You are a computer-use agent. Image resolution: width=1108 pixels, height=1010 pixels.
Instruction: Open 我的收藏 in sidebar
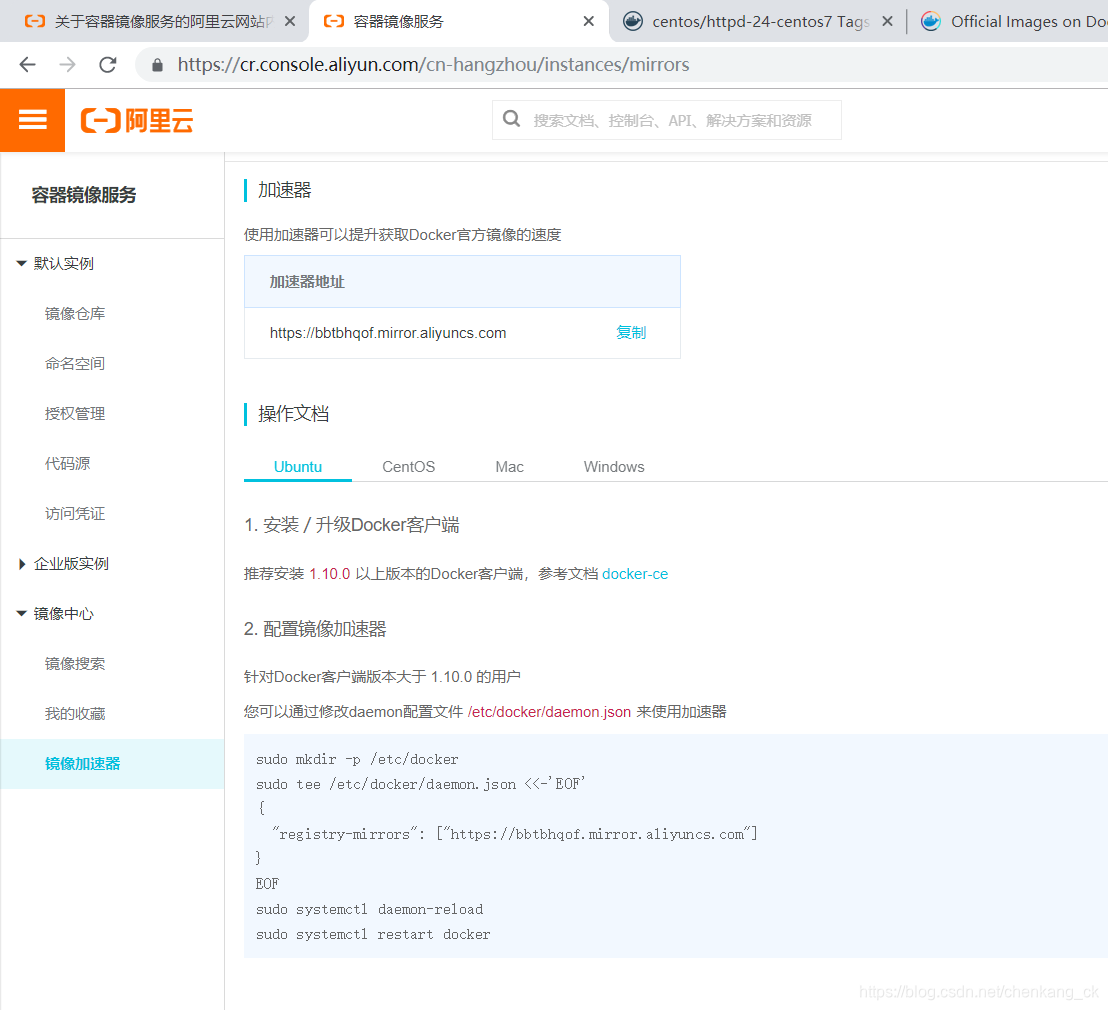(75, 714)
